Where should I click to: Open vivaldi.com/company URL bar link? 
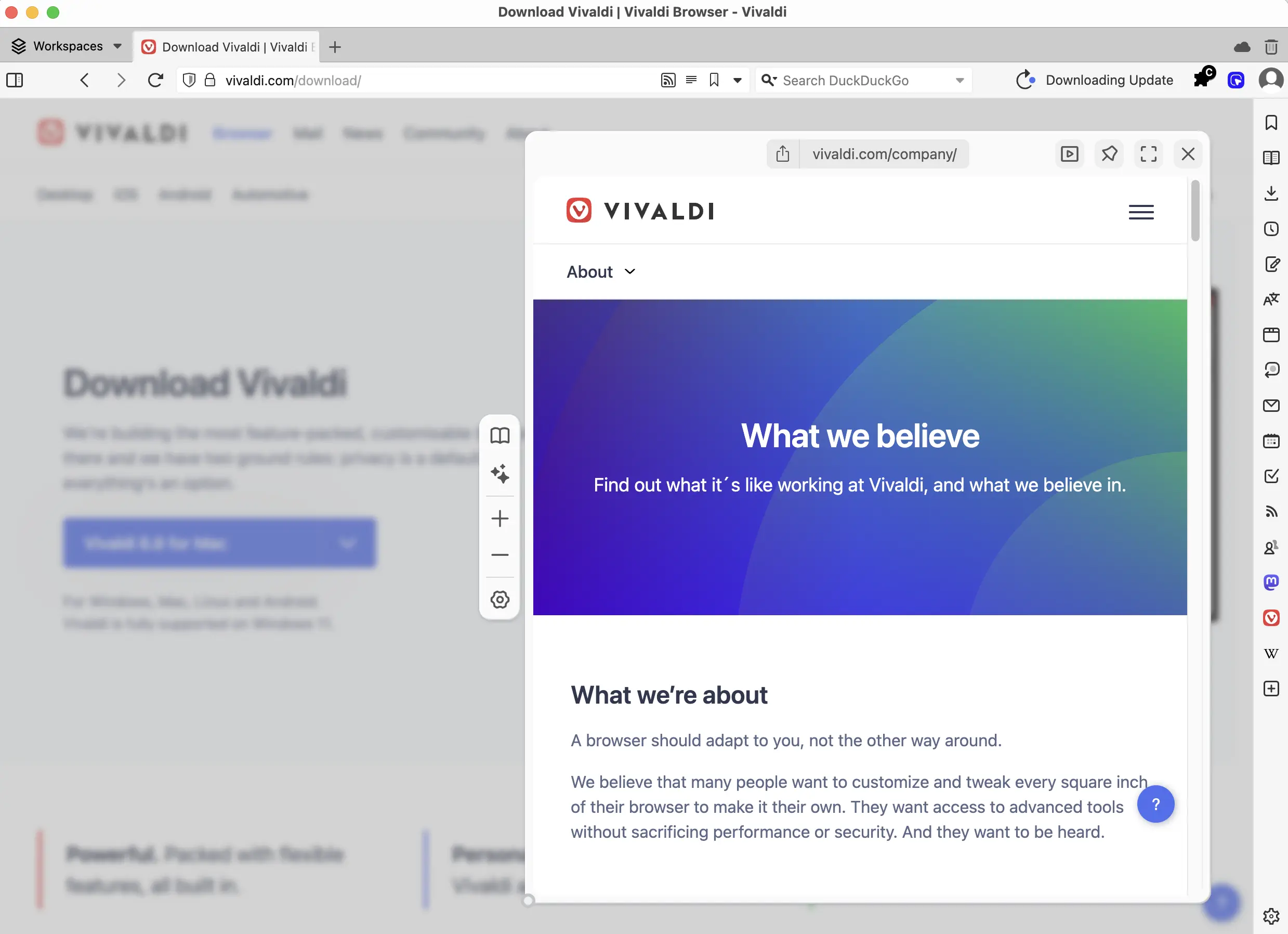coord(884,154)
